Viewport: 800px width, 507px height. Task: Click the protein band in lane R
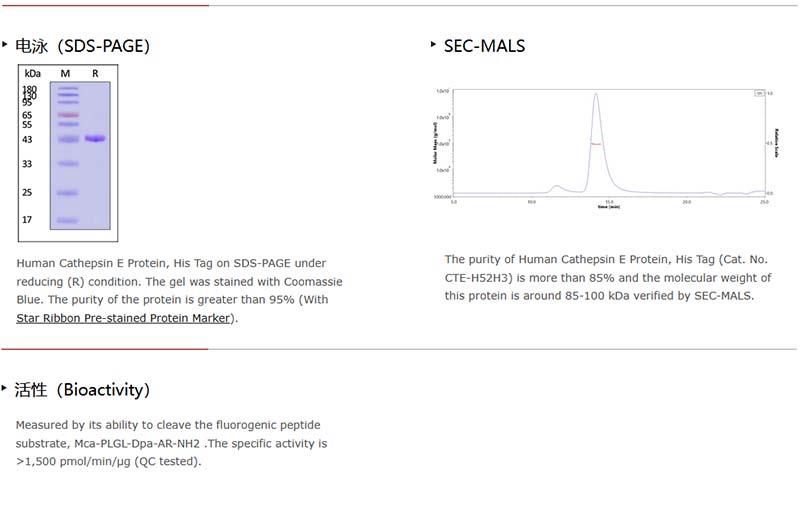(95, 139)
